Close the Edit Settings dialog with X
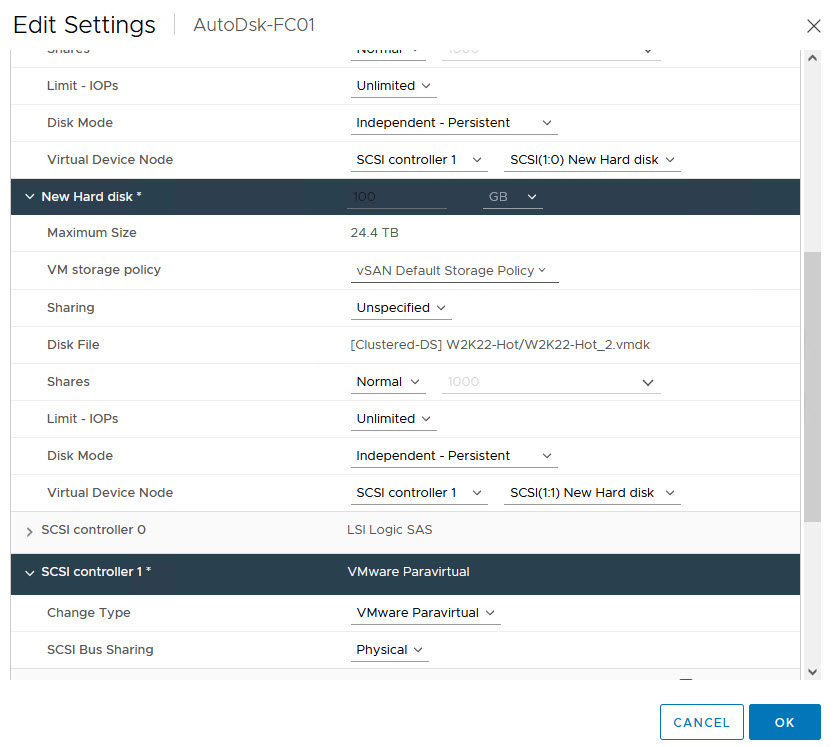Screen dimensions: 834x747 tap(813, 26)
